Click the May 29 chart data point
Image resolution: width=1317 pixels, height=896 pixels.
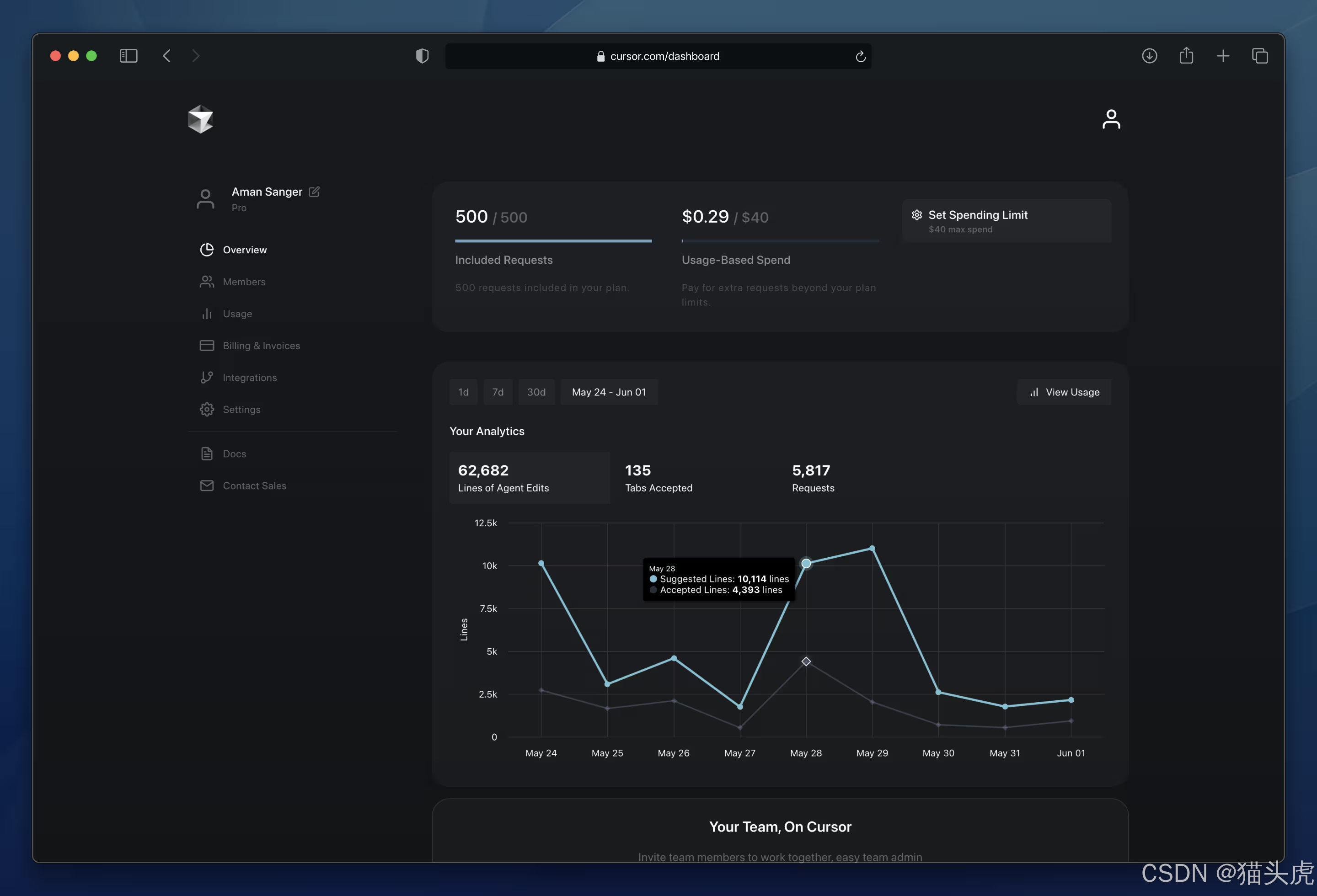click(872, 548)
